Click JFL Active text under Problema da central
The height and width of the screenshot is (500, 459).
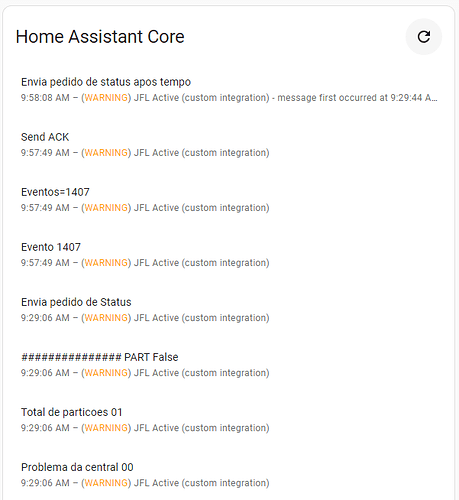pos(156,483)
